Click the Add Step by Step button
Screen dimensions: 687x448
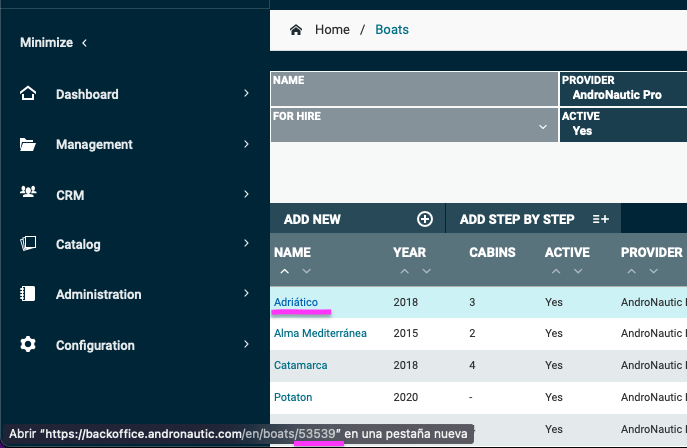pos(531,219)
